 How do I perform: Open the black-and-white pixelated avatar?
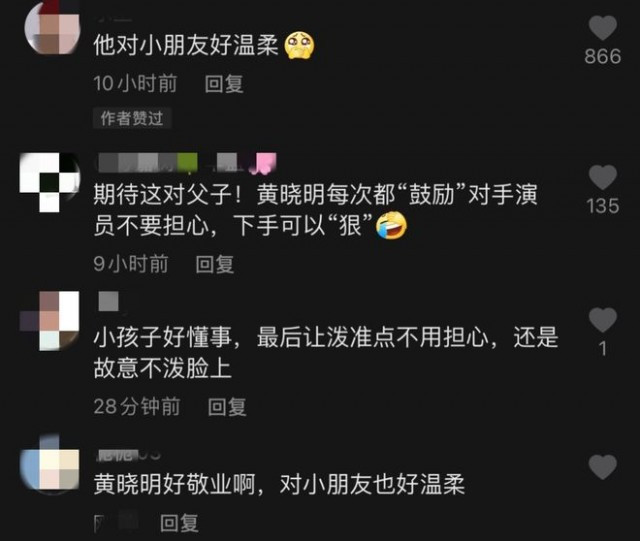(49, 182)
